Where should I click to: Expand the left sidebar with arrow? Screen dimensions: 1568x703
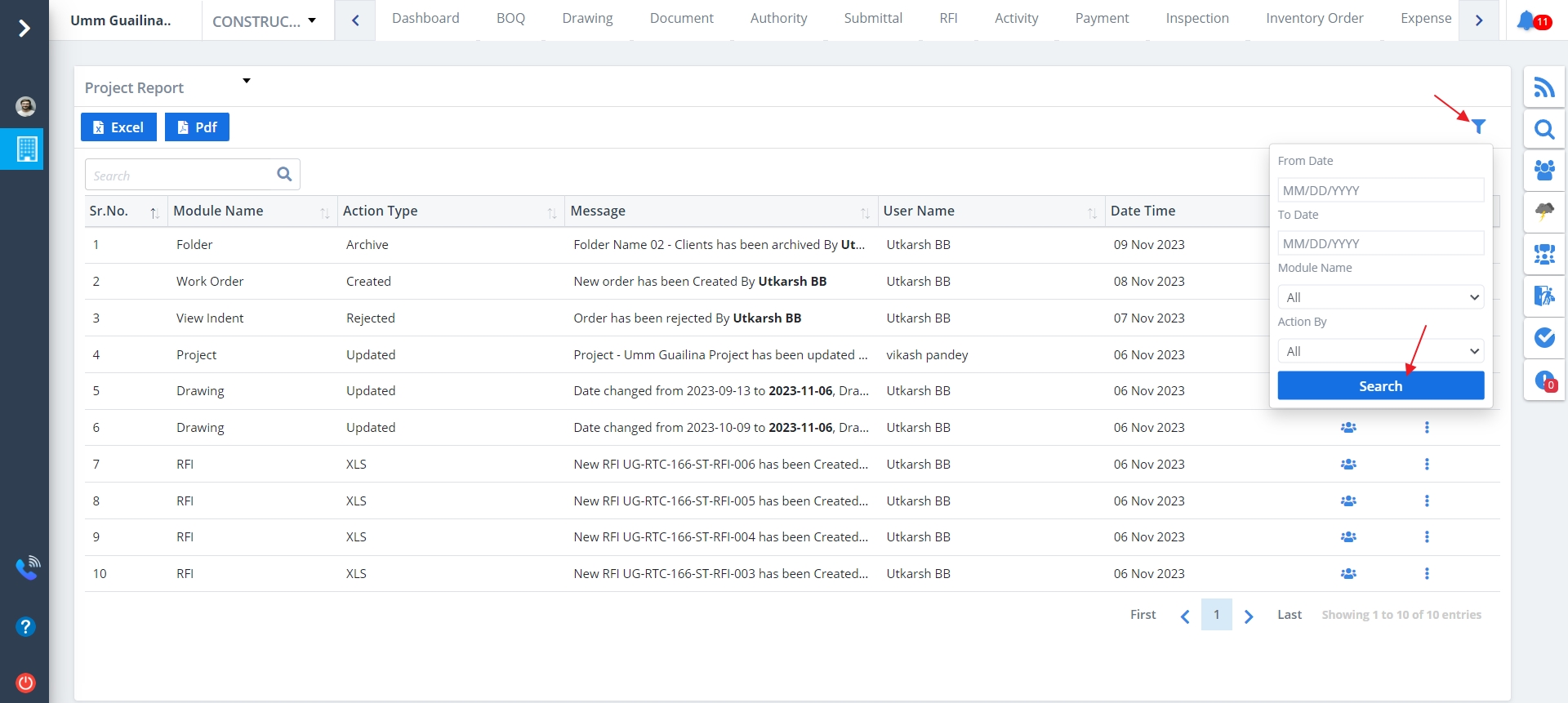coord(24,29)
